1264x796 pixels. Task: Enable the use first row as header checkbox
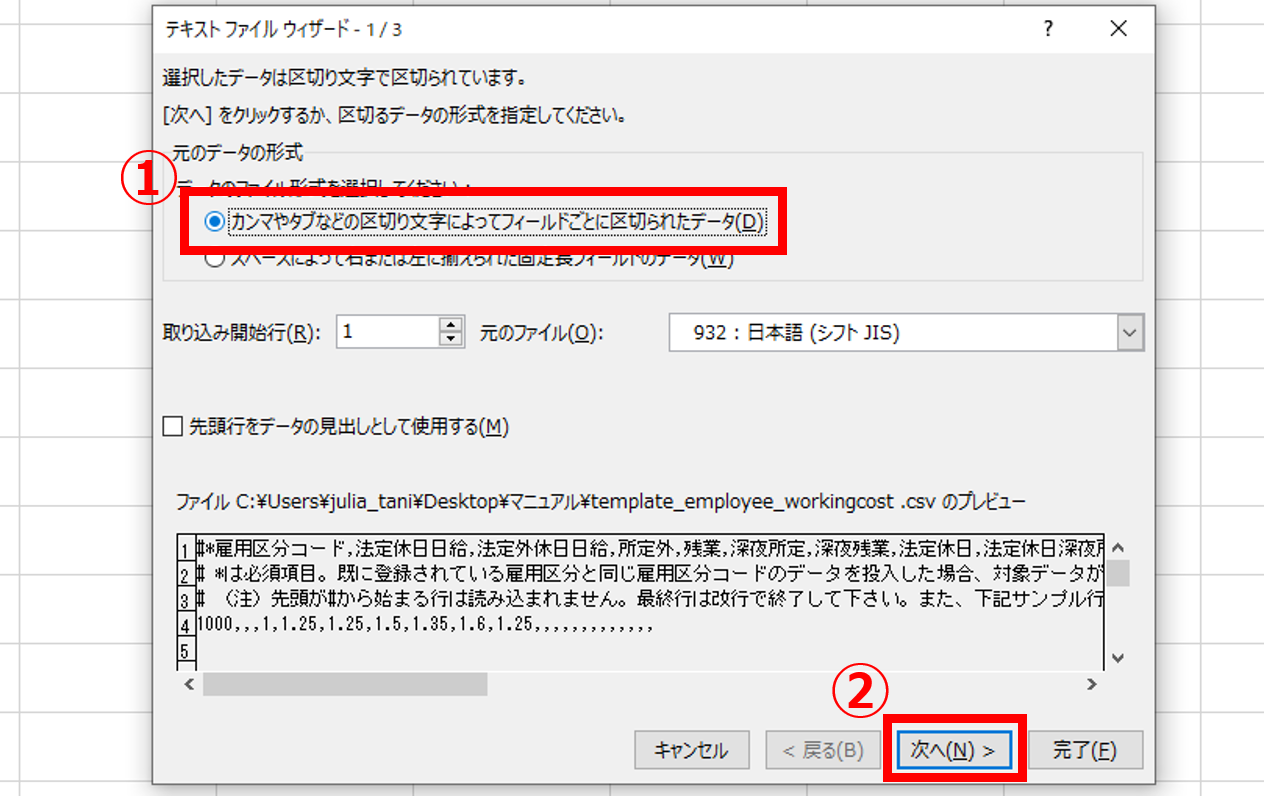pyautogui.click(x=174, y=427)
